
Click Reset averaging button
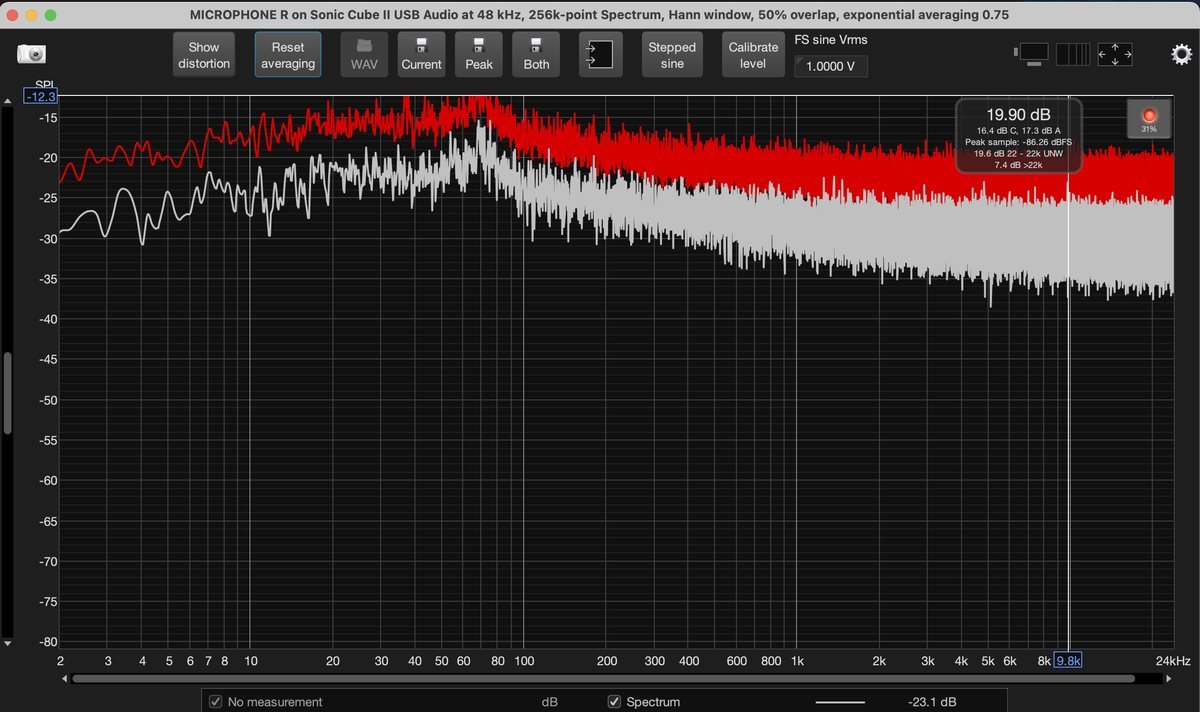click(x=288, y=55)
